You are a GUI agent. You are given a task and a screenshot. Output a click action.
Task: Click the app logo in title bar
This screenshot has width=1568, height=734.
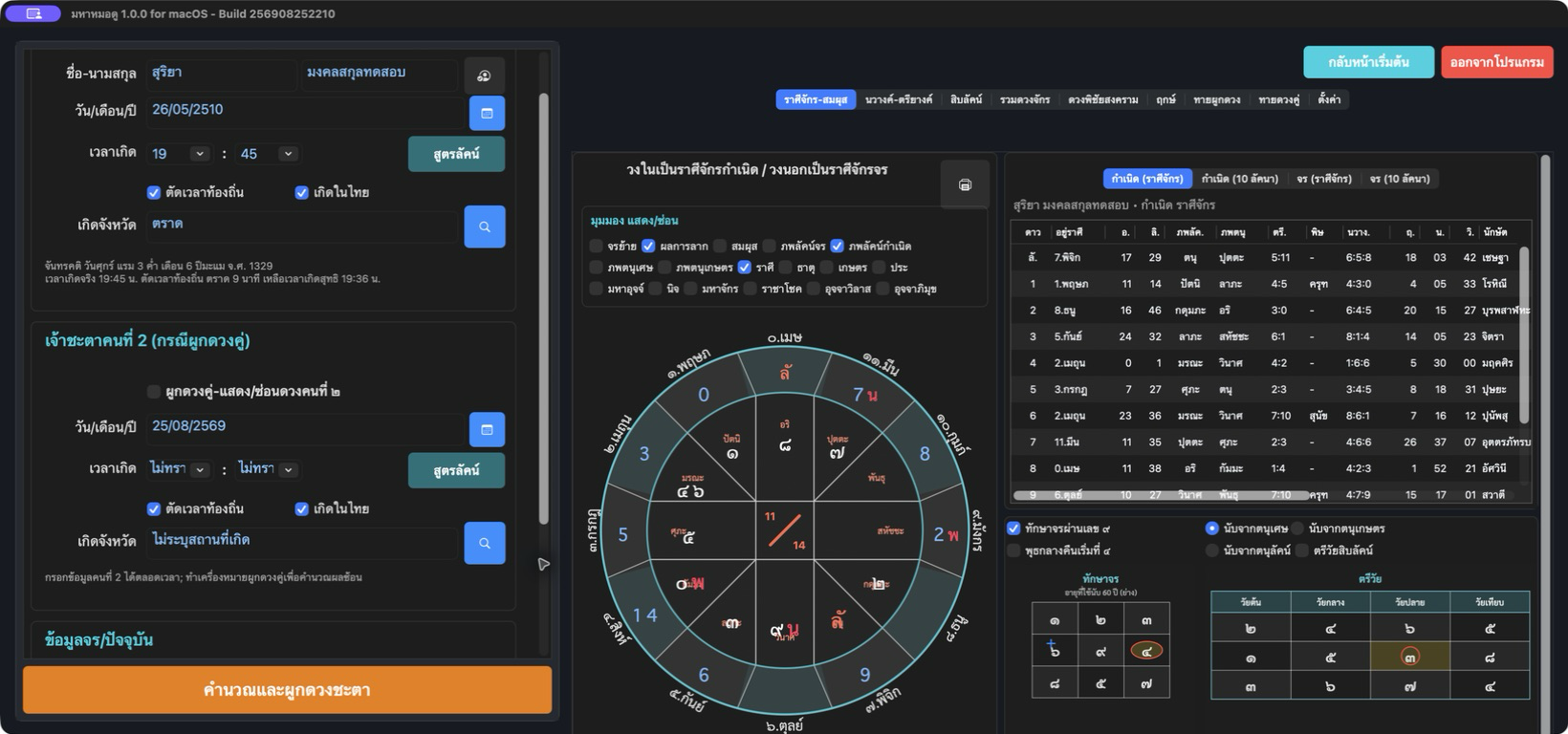33,13
